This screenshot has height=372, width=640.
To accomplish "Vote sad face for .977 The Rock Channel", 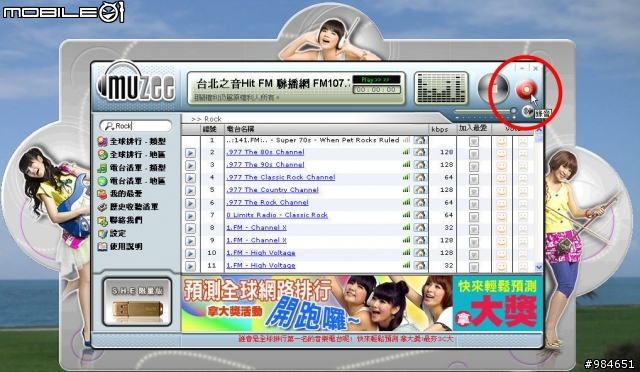I will tap(522, 204).
